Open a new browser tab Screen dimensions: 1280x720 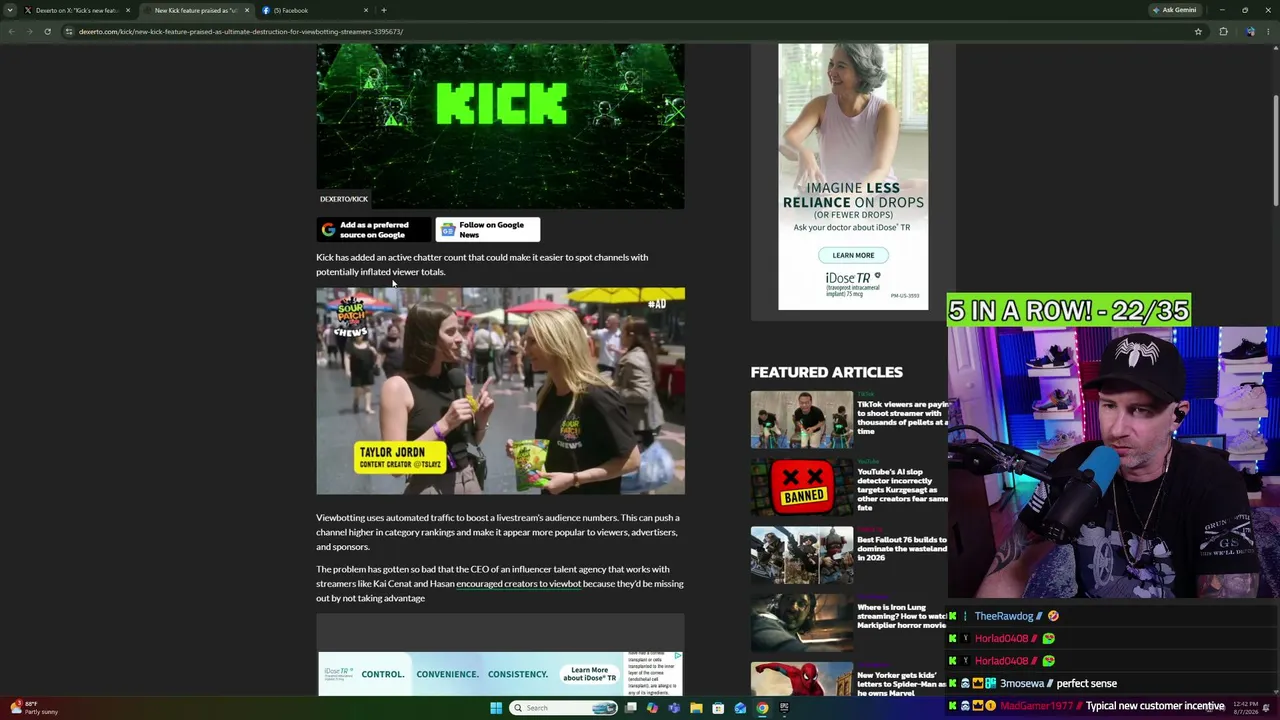click(x=384, y=10)
